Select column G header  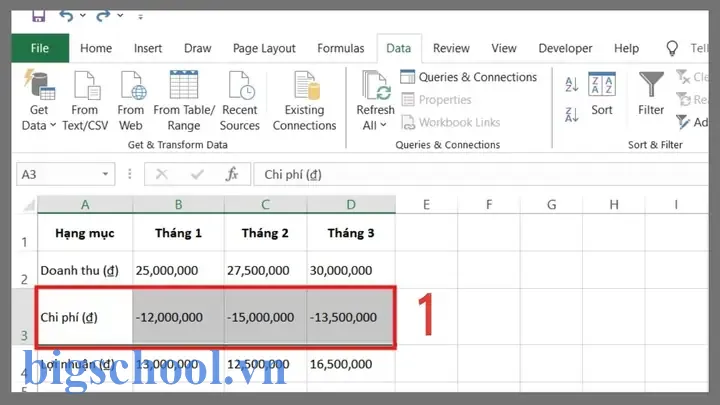[551, 205]
